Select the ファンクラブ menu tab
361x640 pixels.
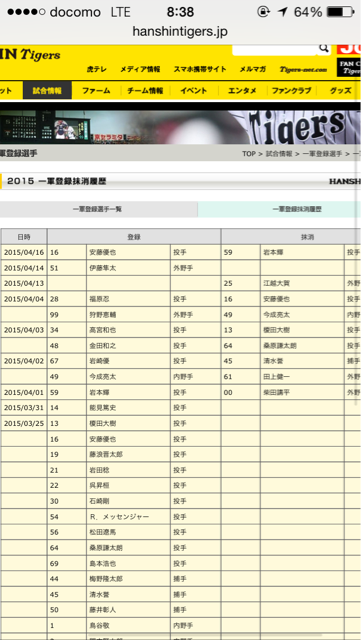click(291, 90)
